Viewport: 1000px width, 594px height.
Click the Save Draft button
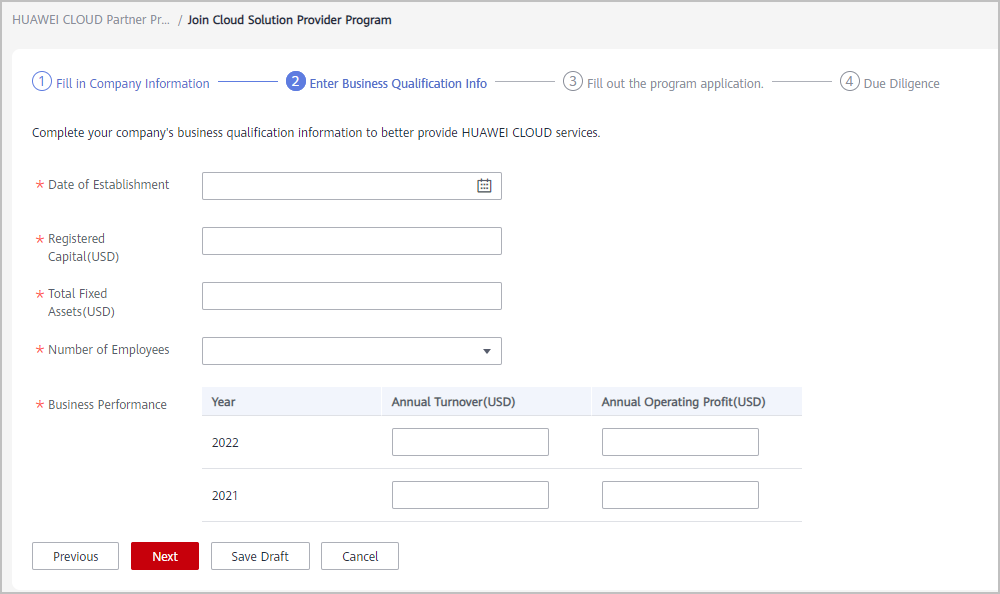260,556
